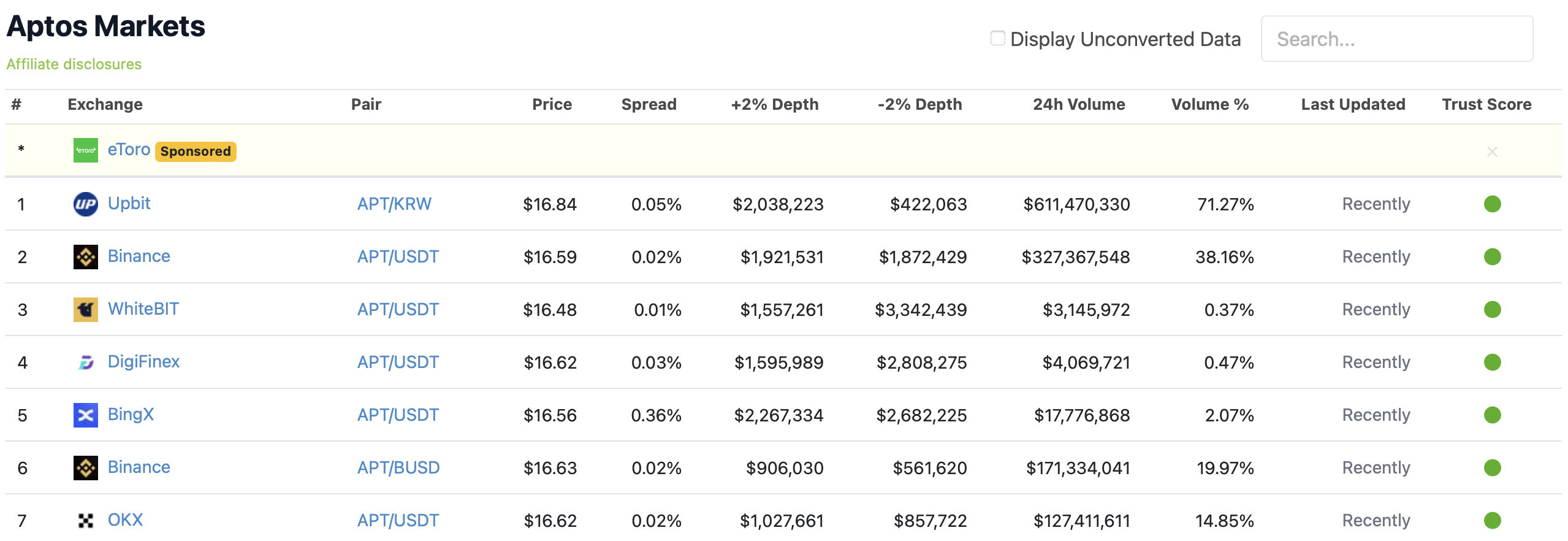Click Upbit's green trust score dot
This screenshot has height=541, width=1568.
click(x=1492, y=204)
